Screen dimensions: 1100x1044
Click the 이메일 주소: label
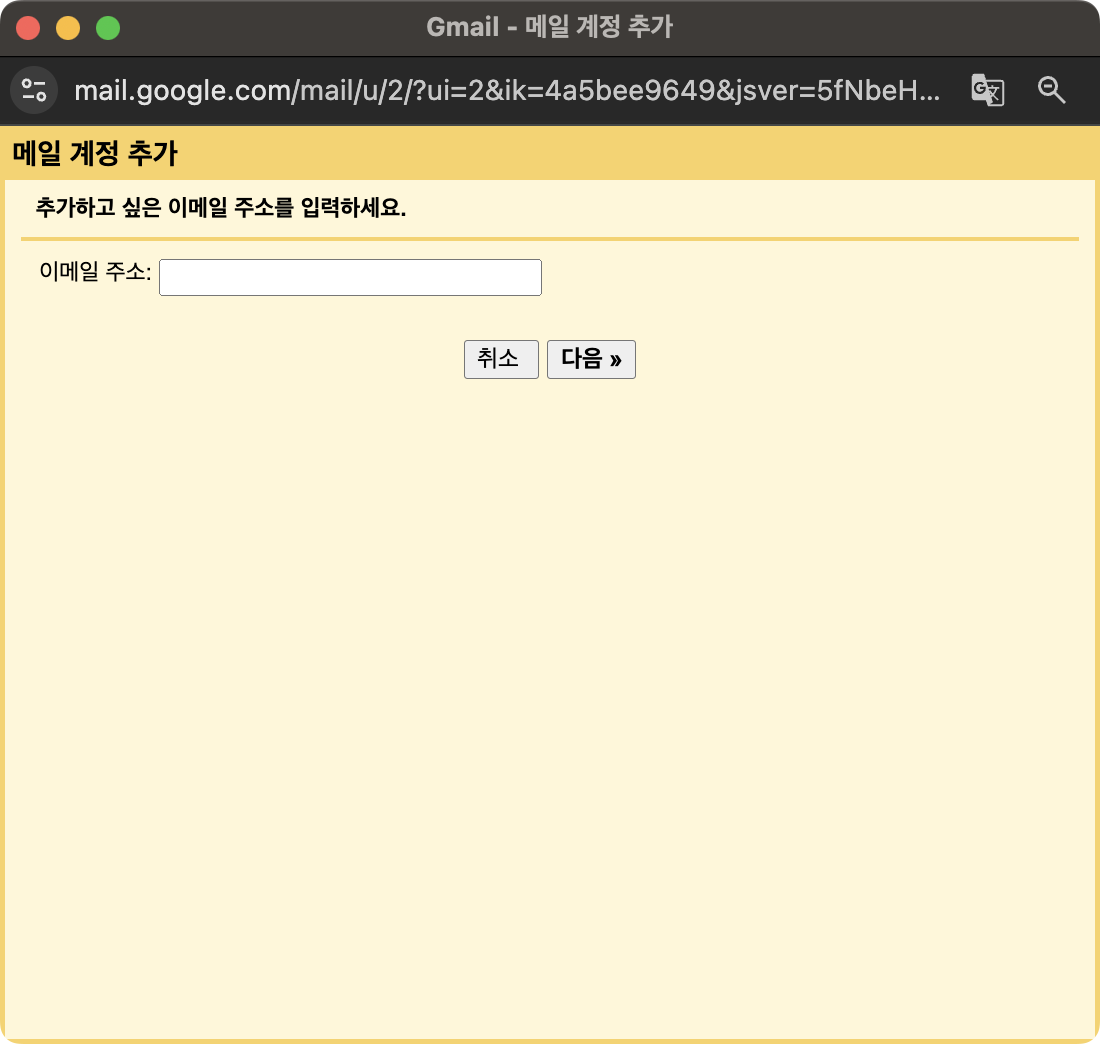click(x=95, y=272)
